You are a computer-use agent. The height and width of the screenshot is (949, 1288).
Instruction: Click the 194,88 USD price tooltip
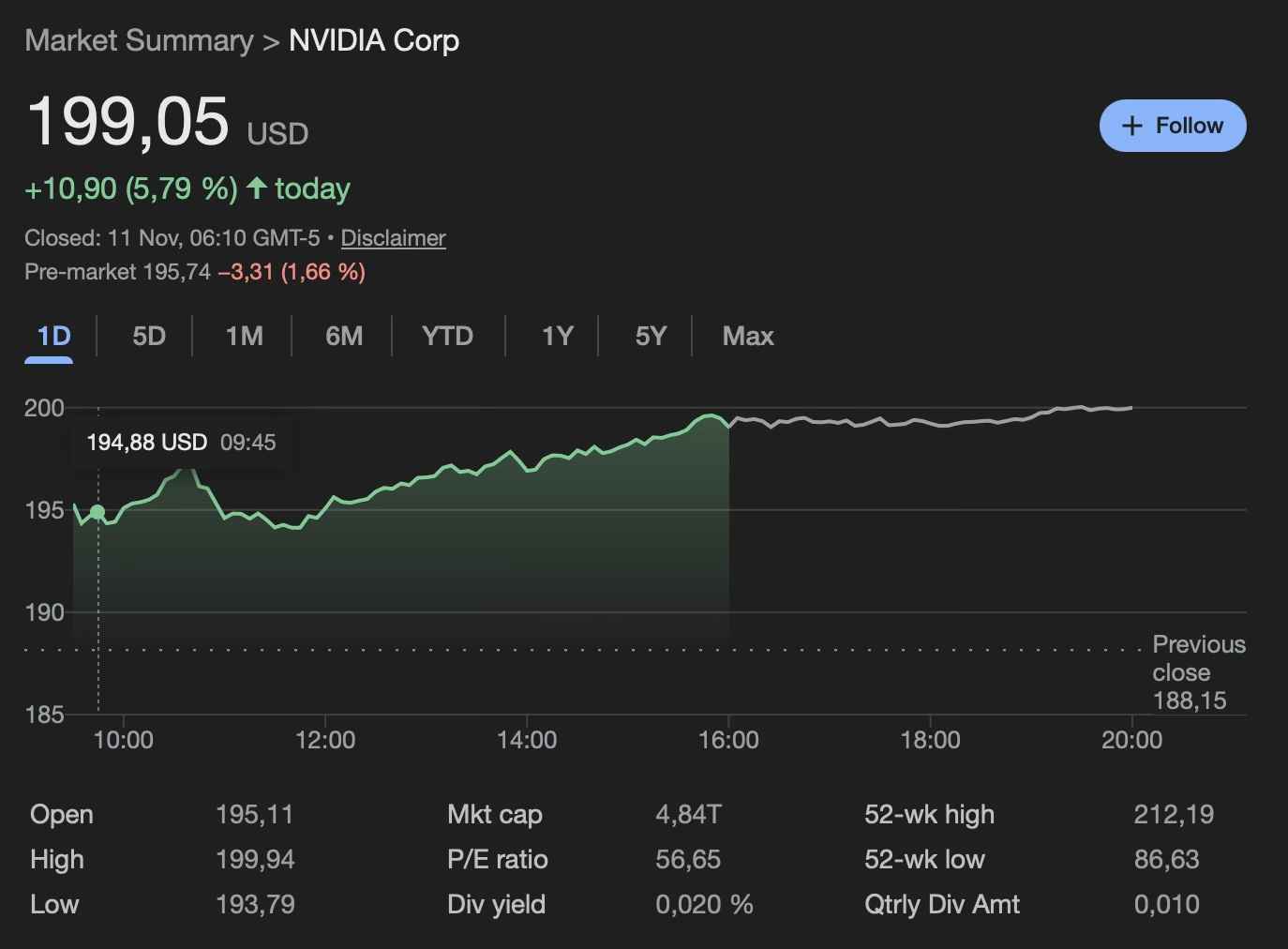pos(181,443)
